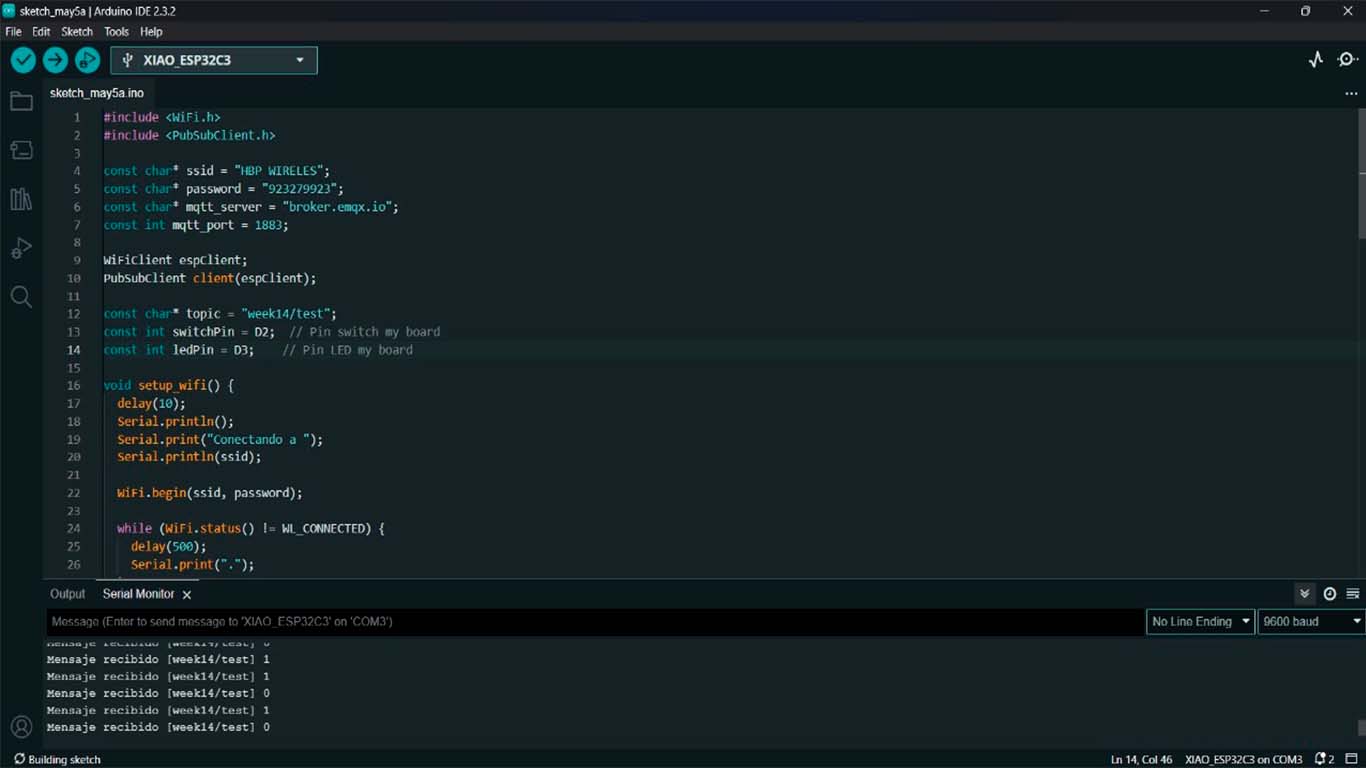Viewport: 1366px width, 768px height.
Task: Close the Serial Monitor tab
Action: 187,594
